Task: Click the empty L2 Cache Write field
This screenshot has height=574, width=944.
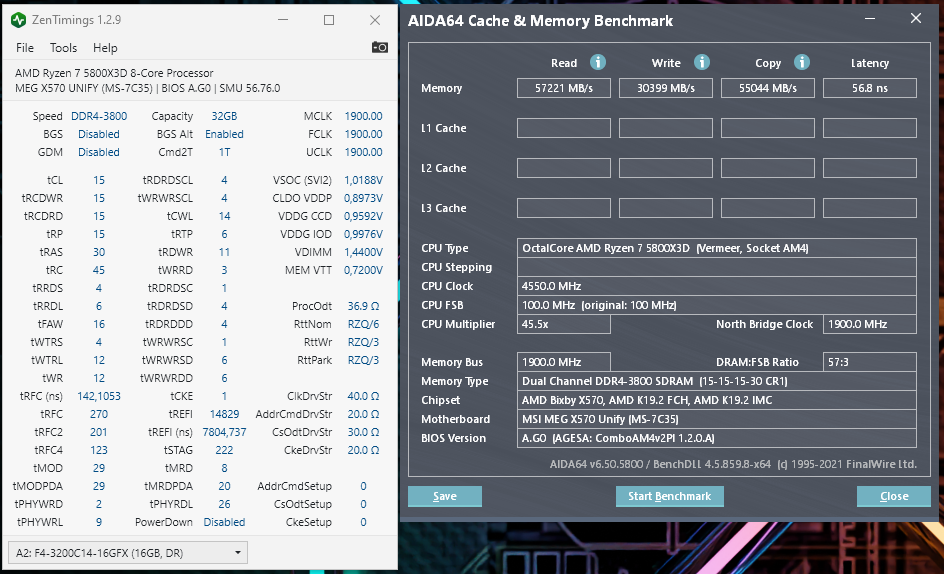Action: tap(666, 168)
